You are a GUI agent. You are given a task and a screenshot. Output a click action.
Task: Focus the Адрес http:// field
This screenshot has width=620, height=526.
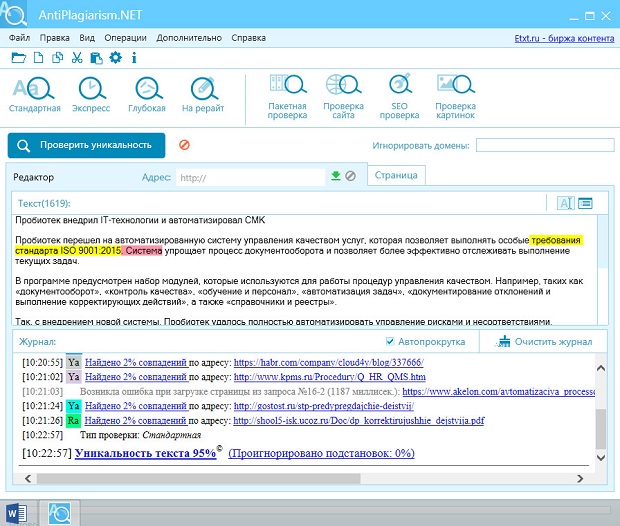point(251,177)
